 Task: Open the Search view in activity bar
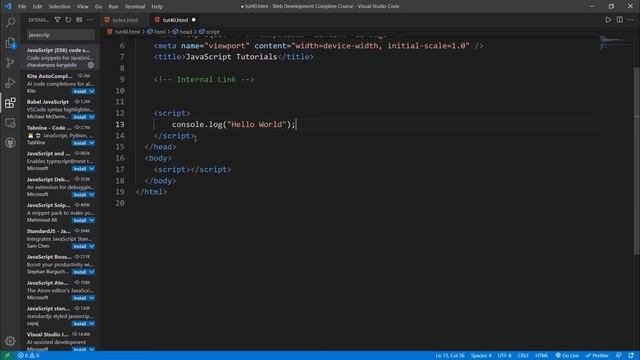coord(10,22)
